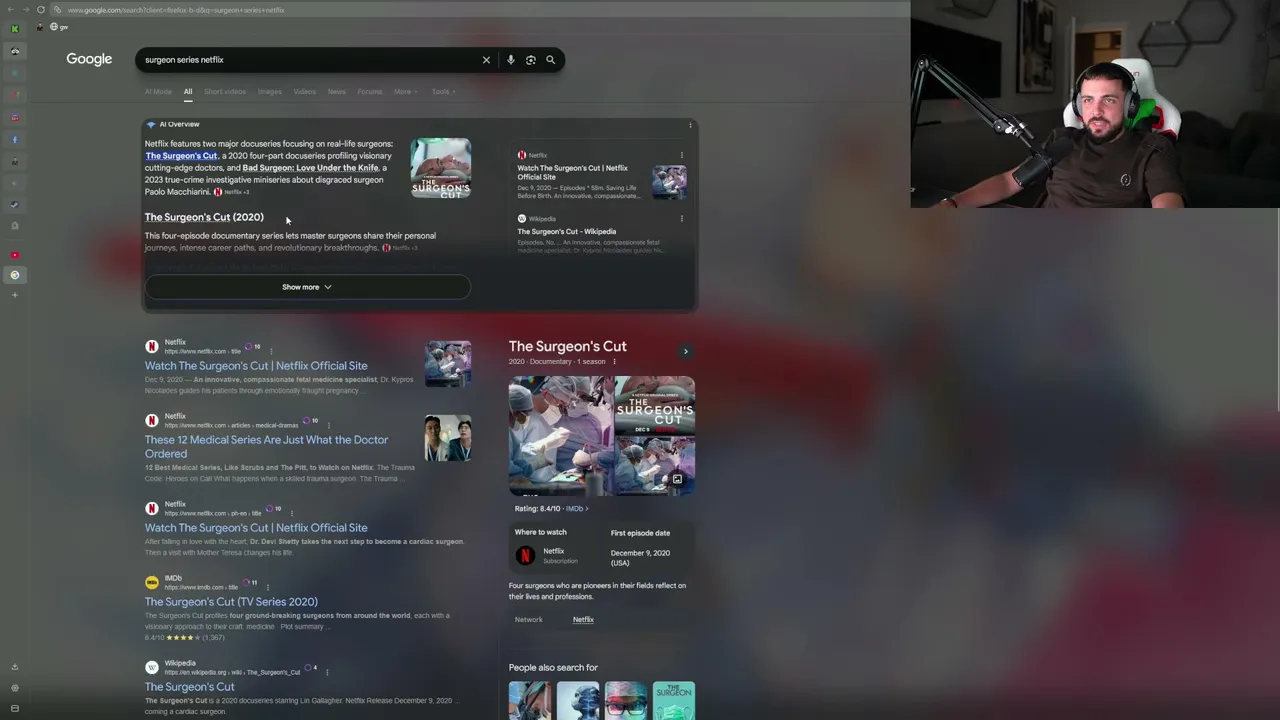
Task: Open three-dot menu beside Wikipedia source card
Action: (682, 219)
